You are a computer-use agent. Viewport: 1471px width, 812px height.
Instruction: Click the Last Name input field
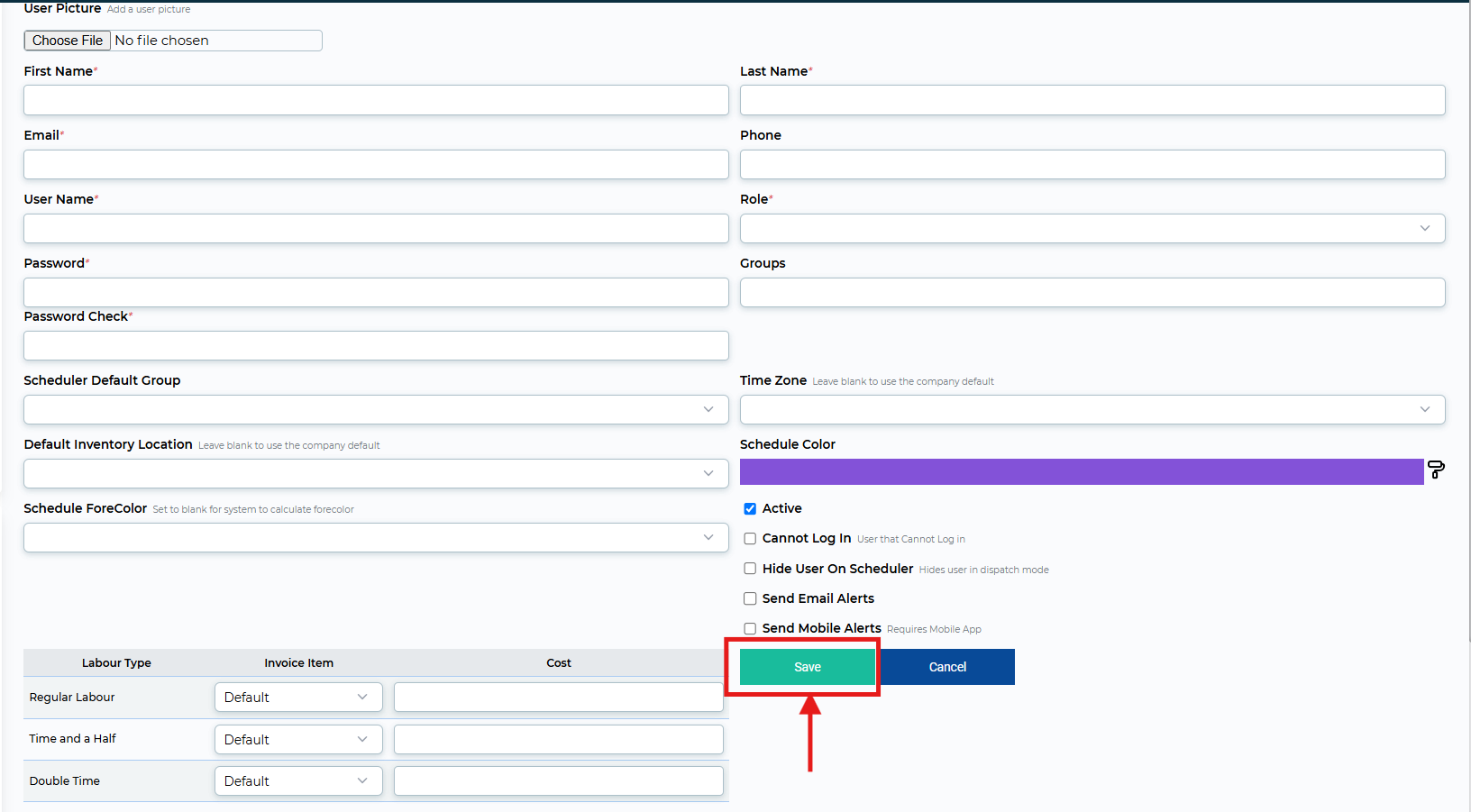point(1092,100)
